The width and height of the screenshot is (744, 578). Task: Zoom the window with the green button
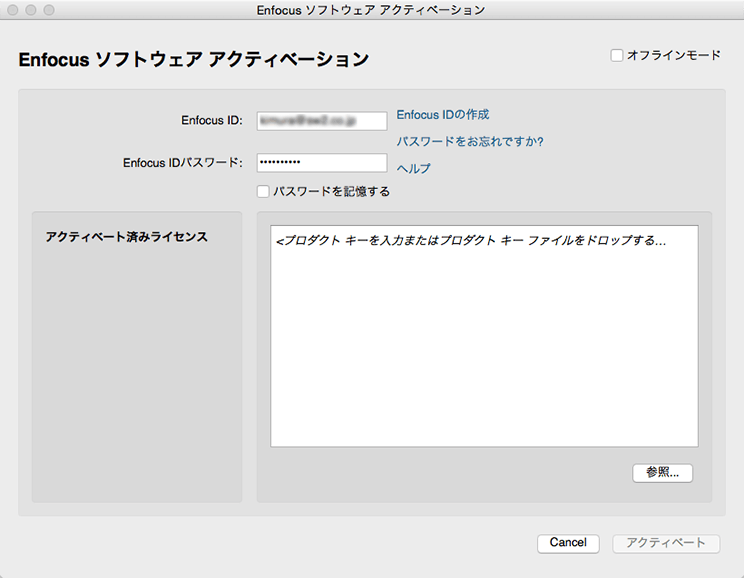49,10
